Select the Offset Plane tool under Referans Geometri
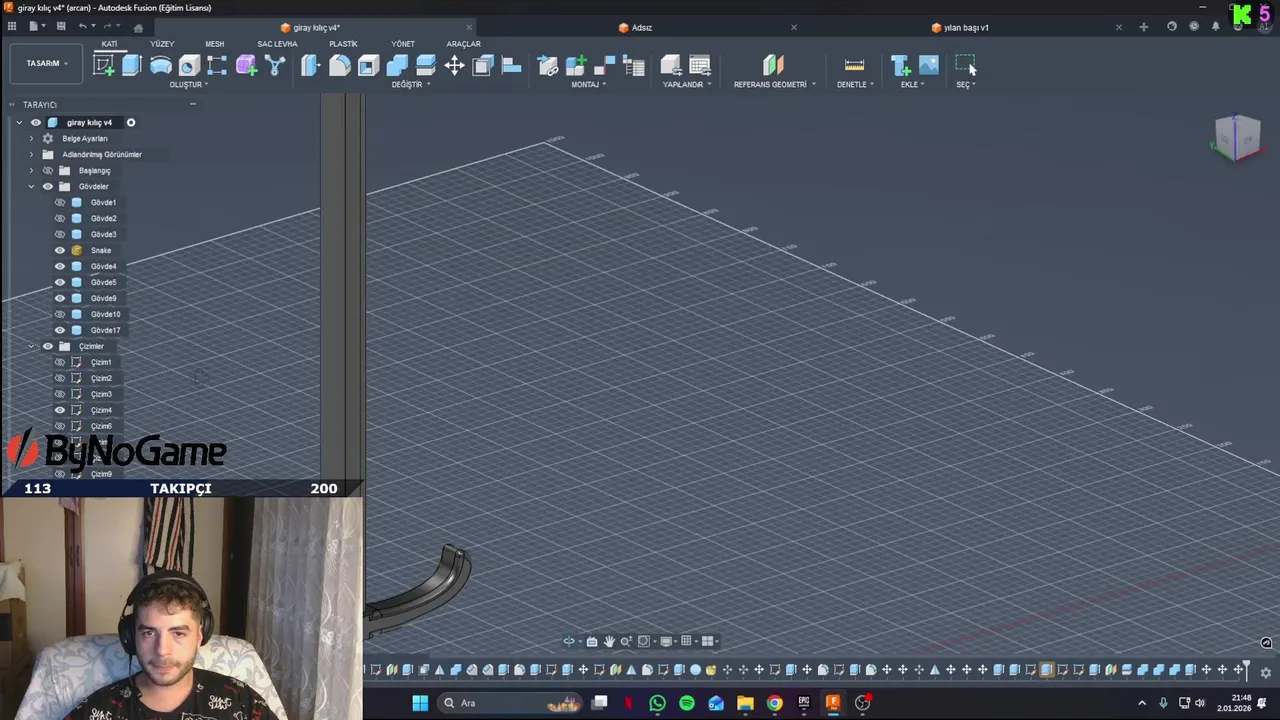Viewport: 1280px width, 720px height. (x=773, y=66)
